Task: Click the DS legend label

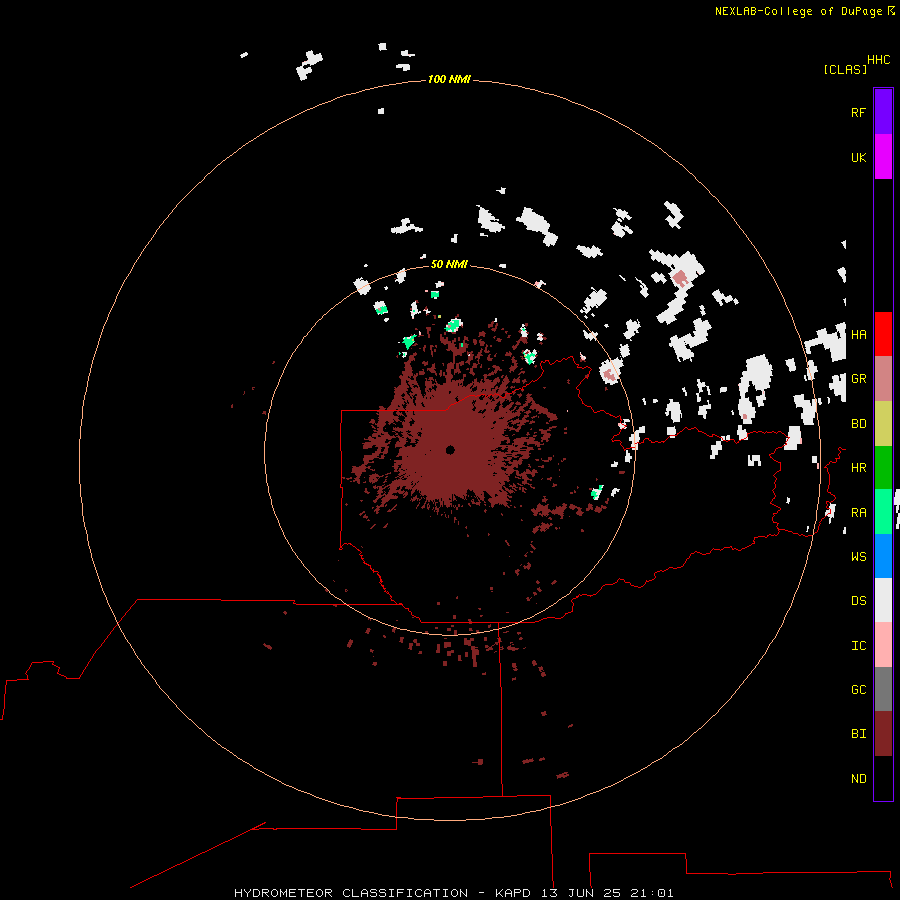Action: (x=858, y=601)
